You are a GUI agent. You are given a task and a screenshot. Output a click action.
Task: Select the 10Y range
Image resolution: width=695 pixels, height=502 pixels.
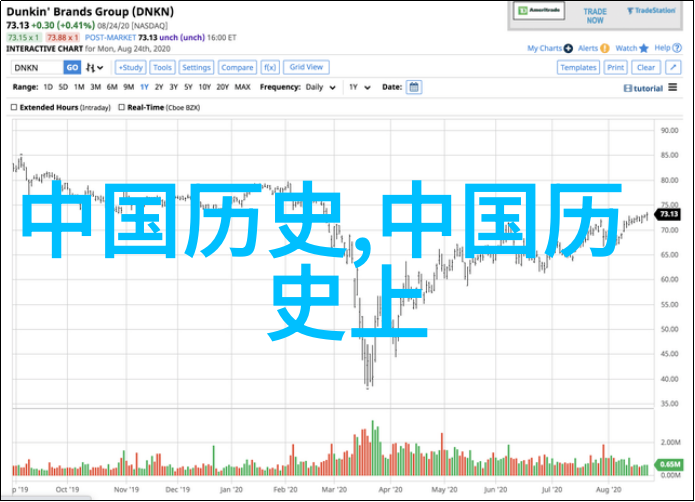pos(204,87)
